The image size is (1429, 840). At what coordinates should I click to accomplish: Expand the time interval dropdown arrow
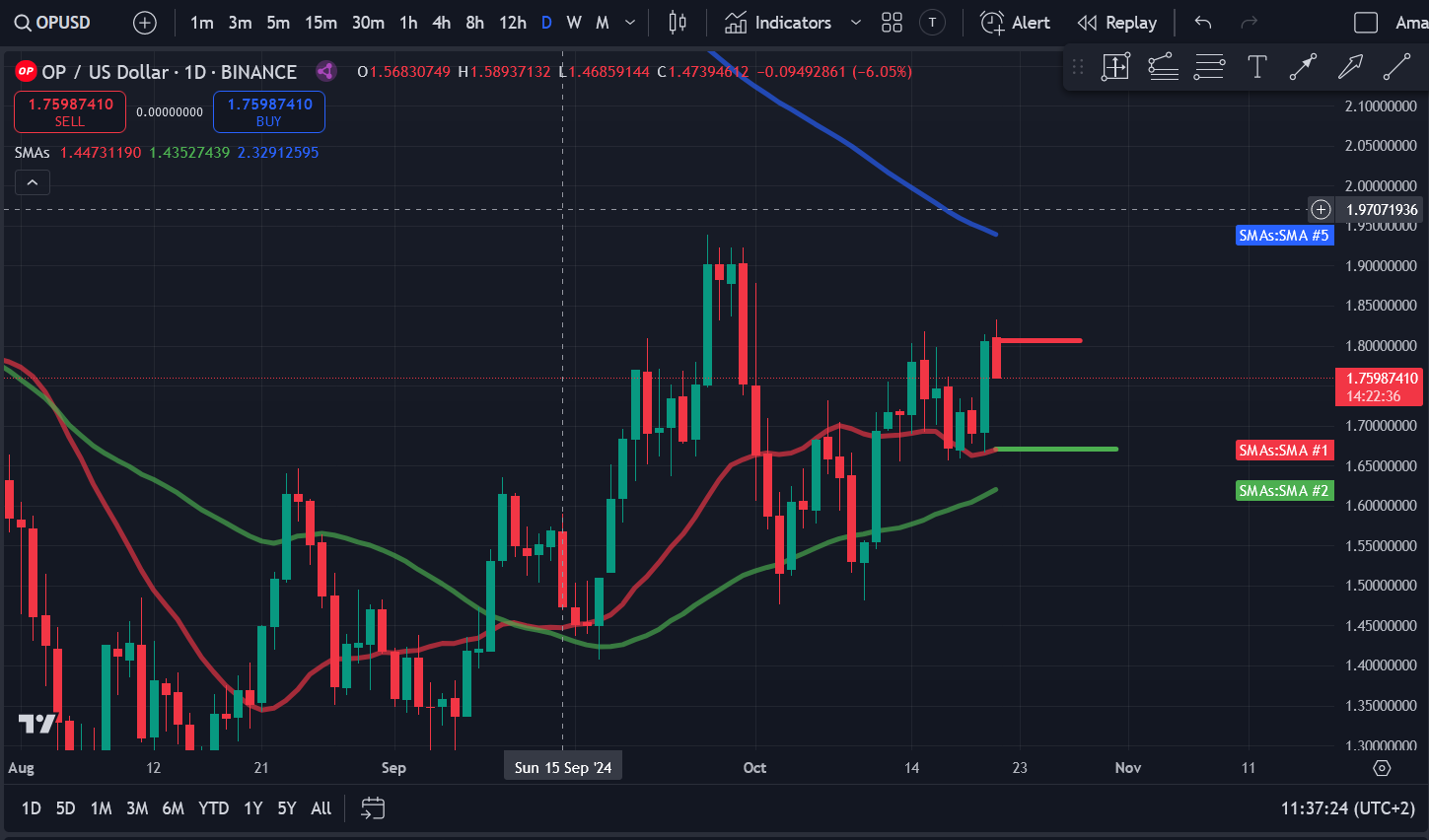tap(630, 22)
